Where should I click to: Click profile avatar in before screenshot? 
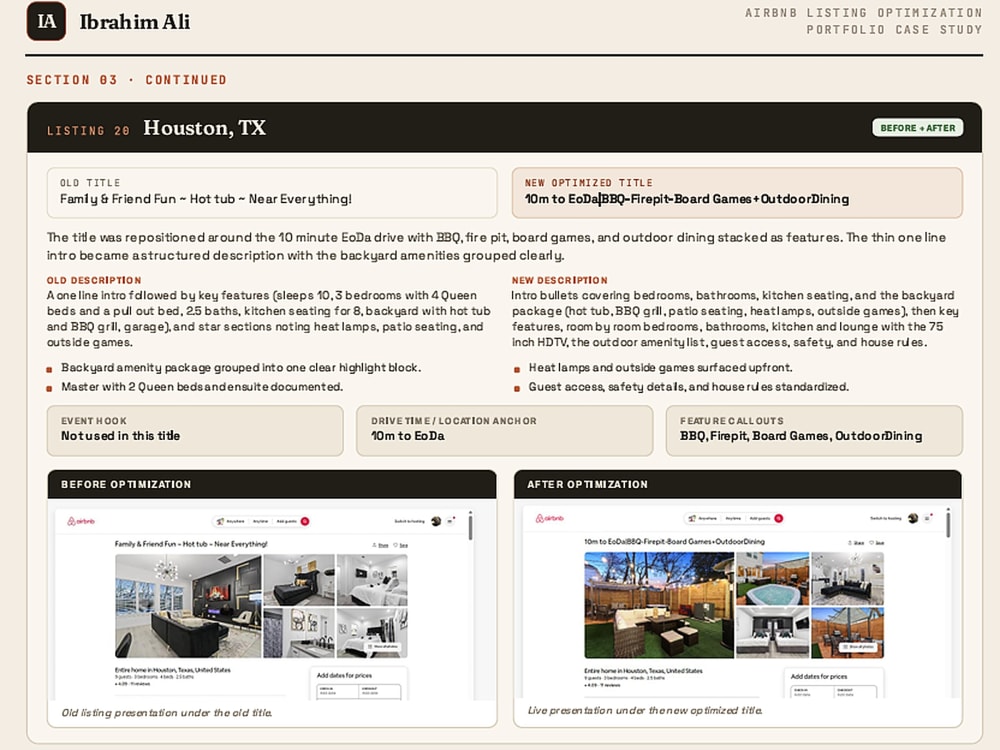[x=436, y=521]
